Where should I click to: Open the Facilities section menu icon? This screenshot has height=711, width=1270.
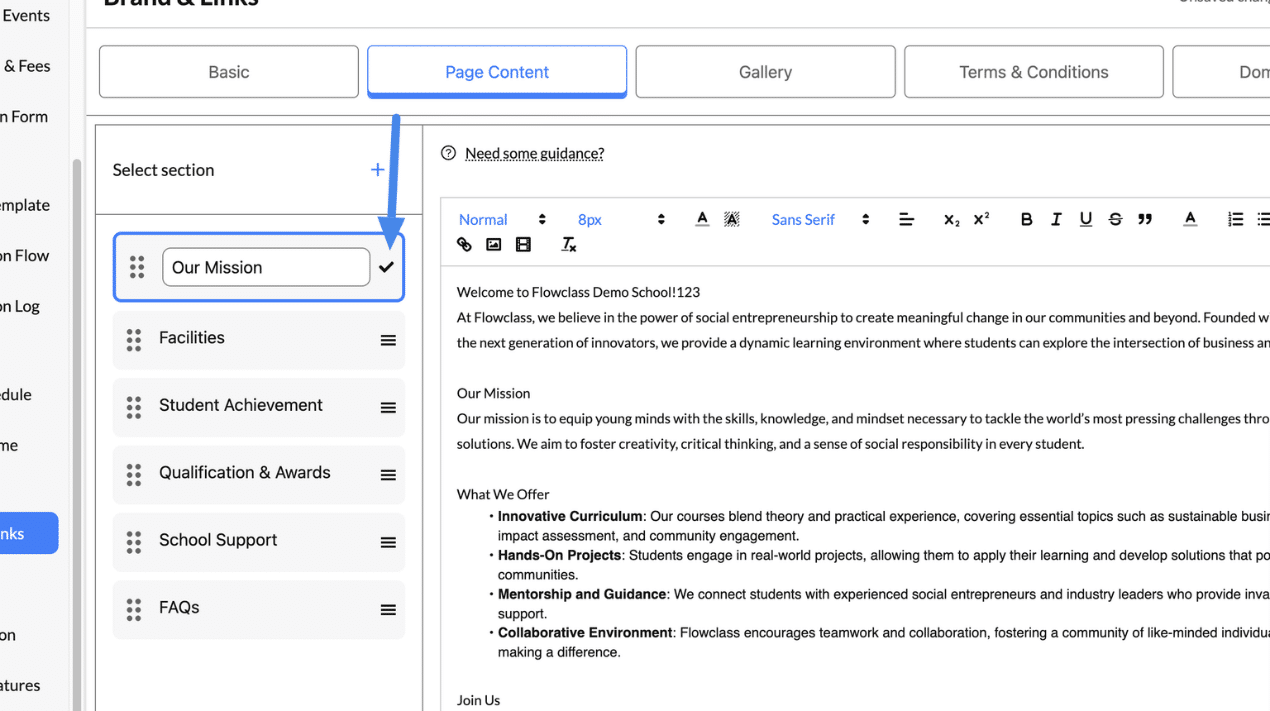[388, 340]
